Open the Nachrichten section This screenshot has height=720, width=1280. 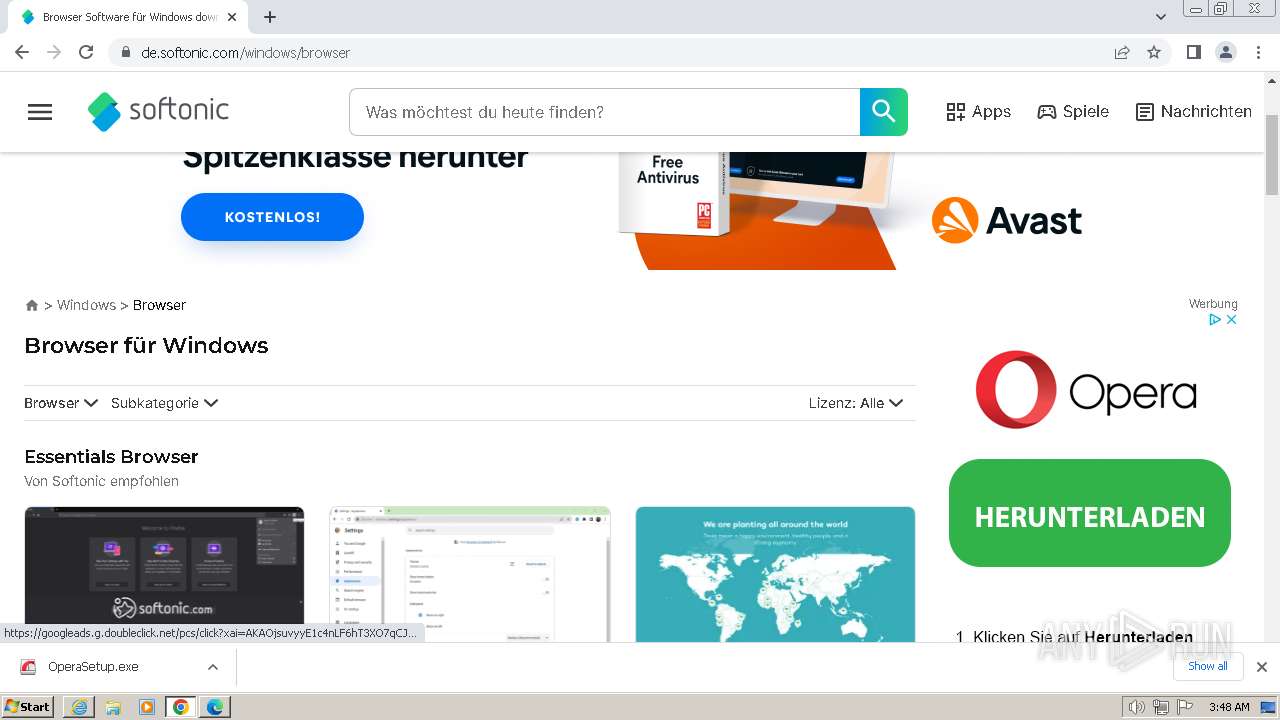click(1194, 112)
